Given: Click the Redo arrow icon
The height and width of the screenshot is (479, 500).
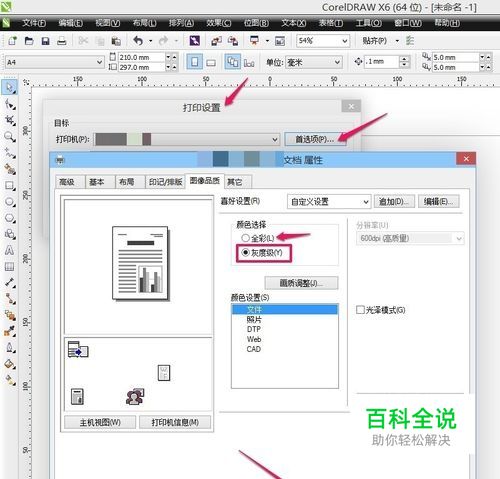Looking at the screenshot, I should (x=163, y=41).
